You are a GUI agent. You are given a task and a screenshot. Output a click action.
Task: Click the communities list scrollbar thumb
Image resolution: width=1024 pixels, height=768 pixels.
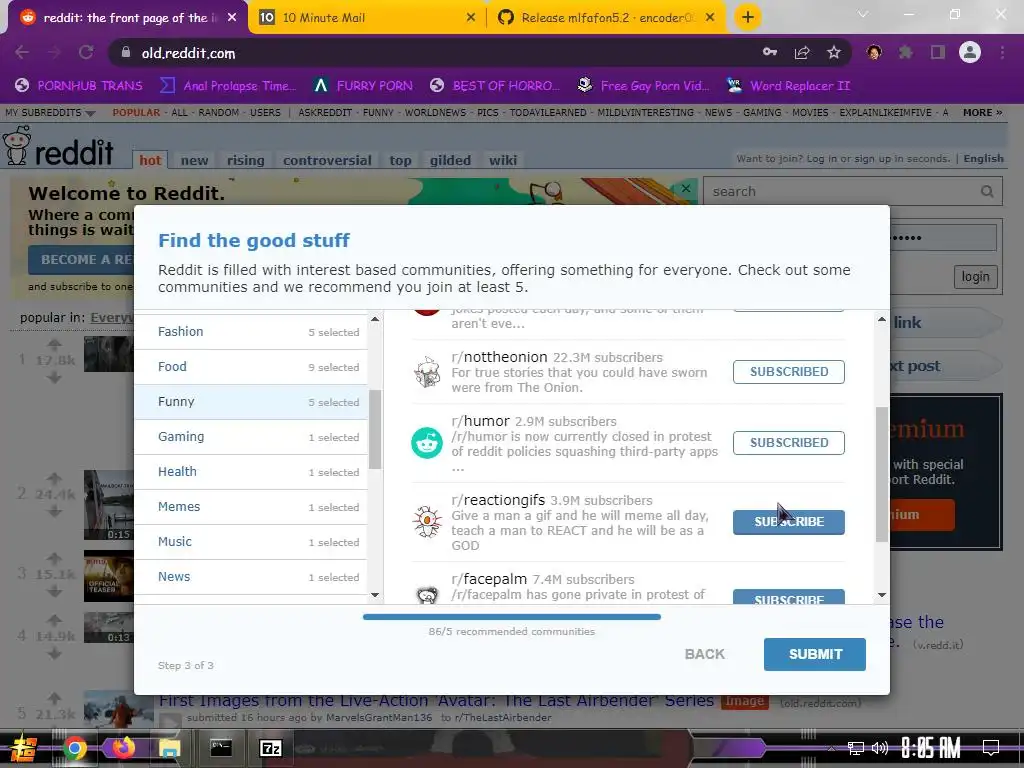coord(882,474)
